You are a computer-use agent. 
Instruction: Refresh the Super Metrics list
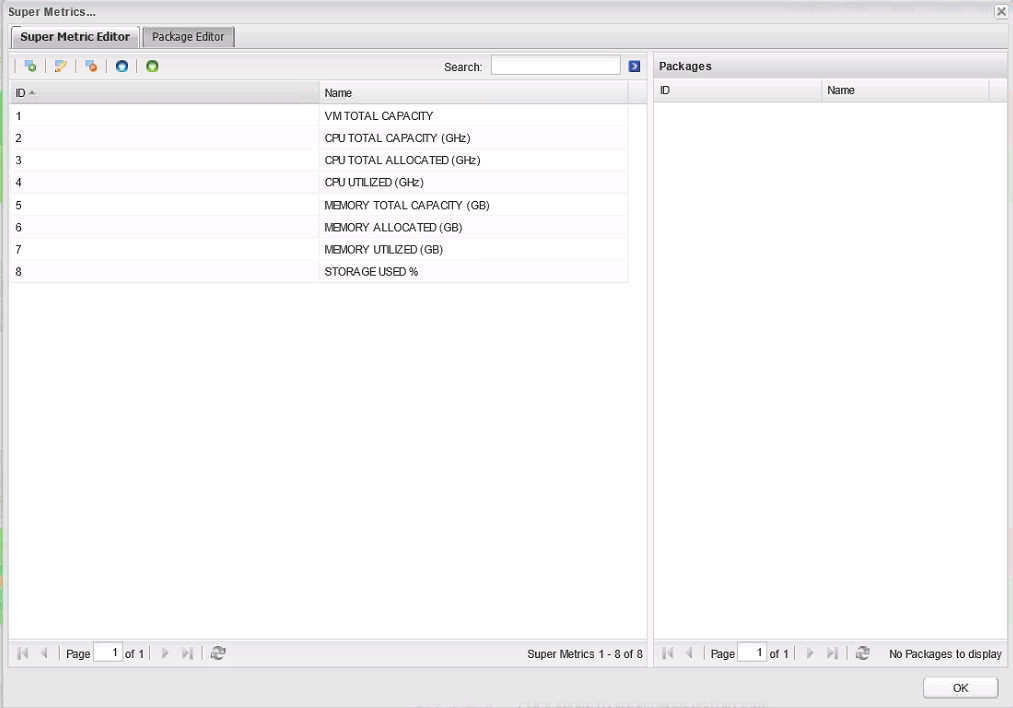click(x=218, y=653)
